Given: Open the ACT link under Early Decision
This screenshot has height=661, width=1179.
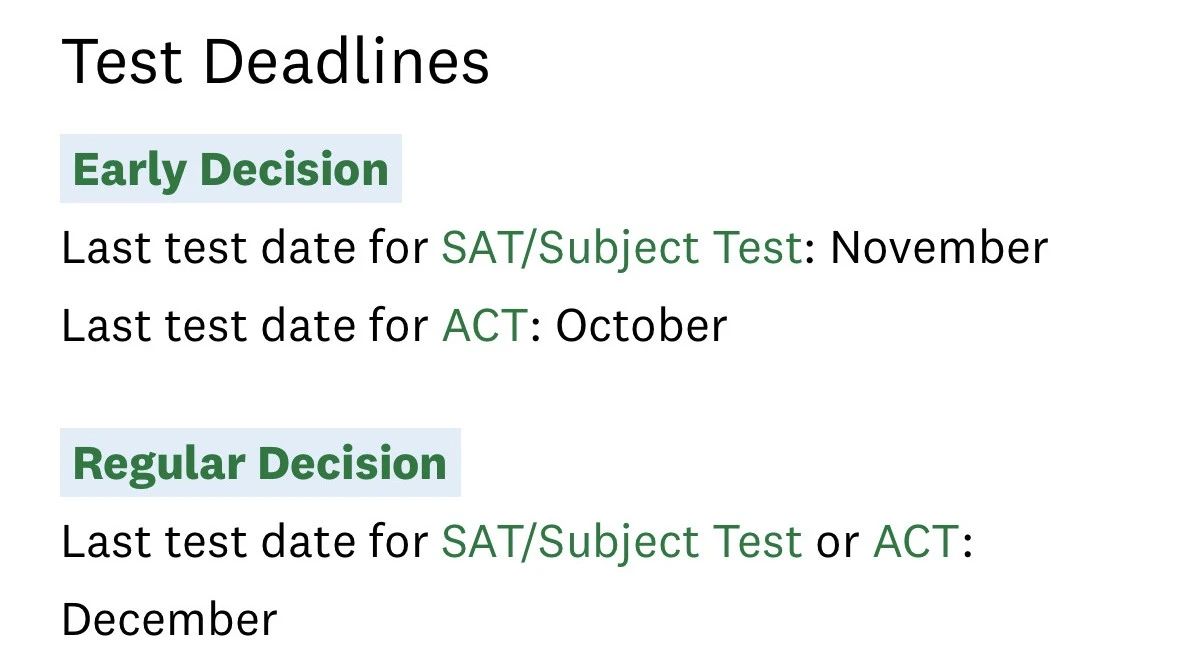Looking at the screenshot, I should tap(485, 326).
